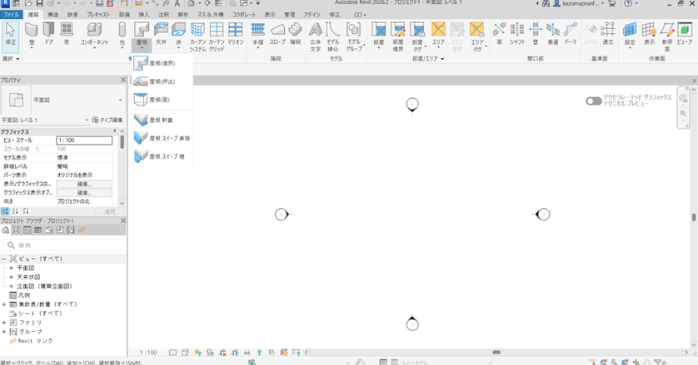Viewport: 698px width, 365px height.
Task: Collapse the ビュー (すべて) tree node
Action: pyautogui.click(x=4, y=259)
